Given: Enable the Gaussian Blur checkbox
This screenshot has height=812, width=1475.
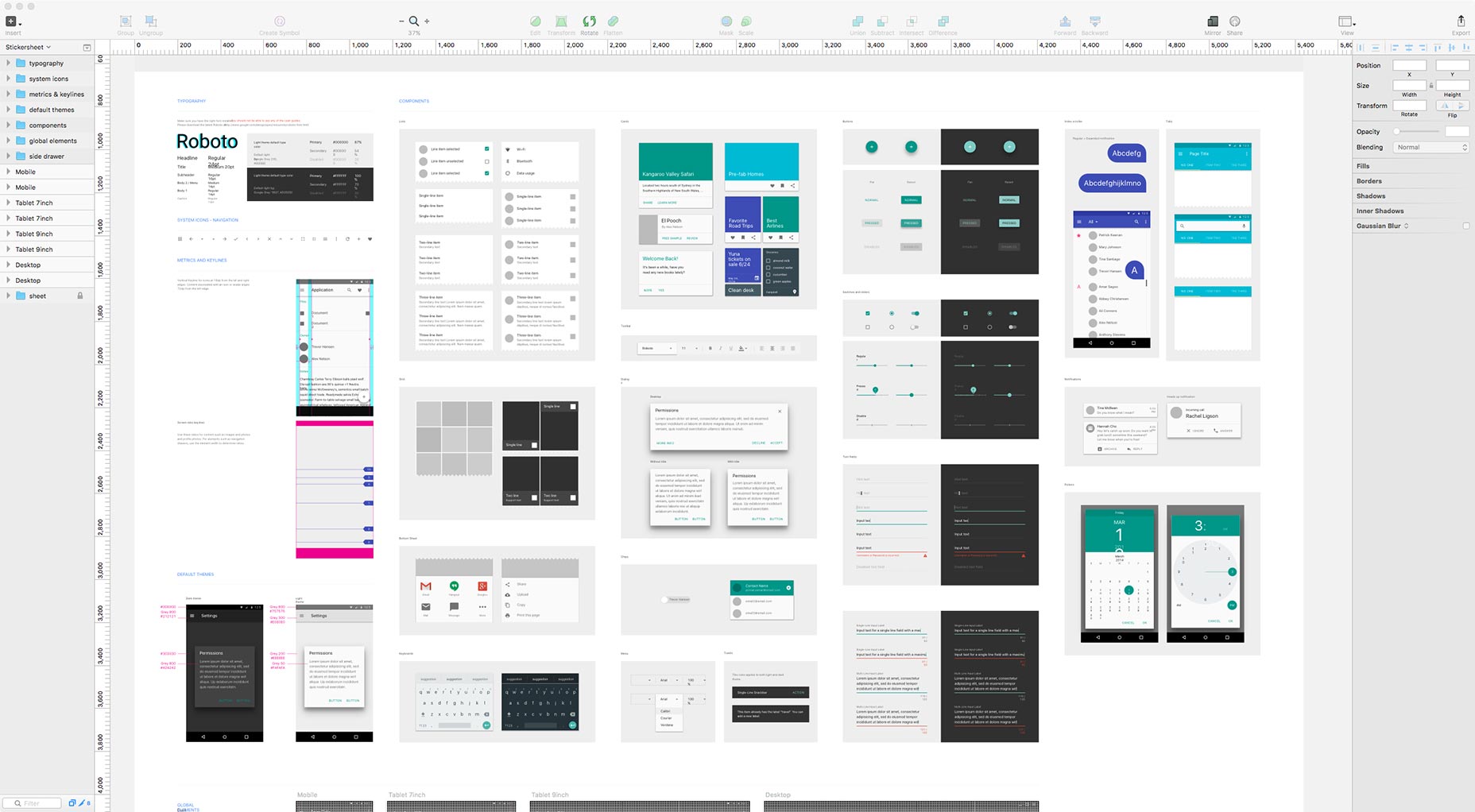Looking at the screenshot, I should coord(1465,226).
